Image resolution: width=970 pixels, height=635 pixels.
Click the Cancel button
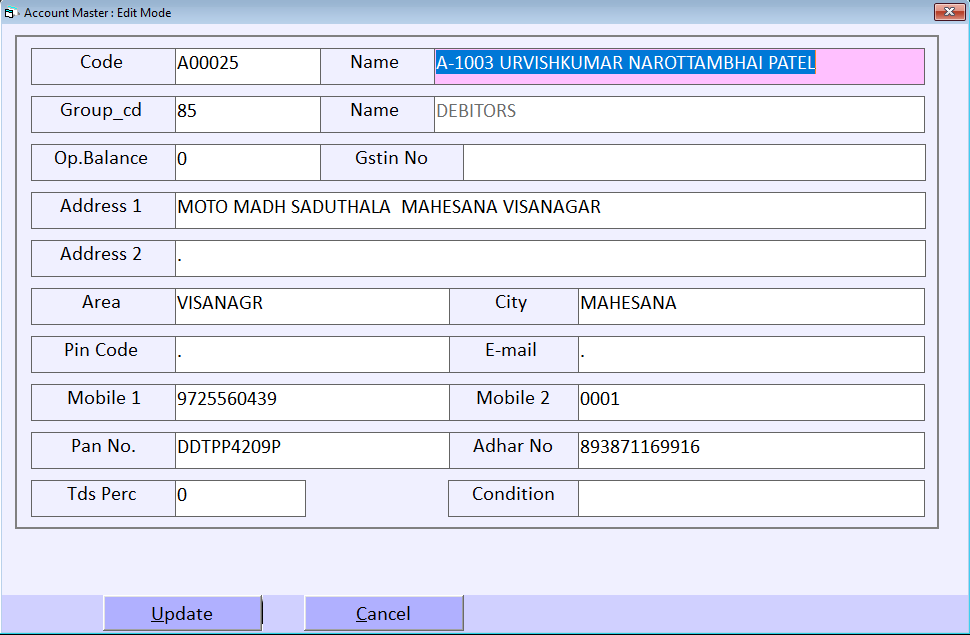(x=384, y=613)
